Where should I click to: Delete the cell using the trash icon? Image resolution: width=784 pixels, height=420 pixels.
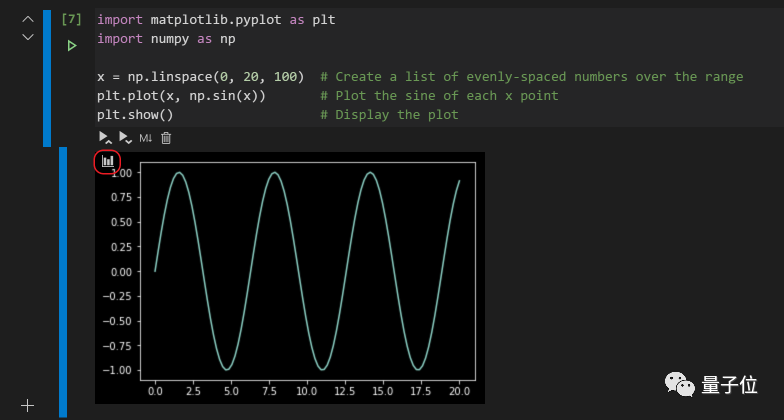tap(166, 137)
